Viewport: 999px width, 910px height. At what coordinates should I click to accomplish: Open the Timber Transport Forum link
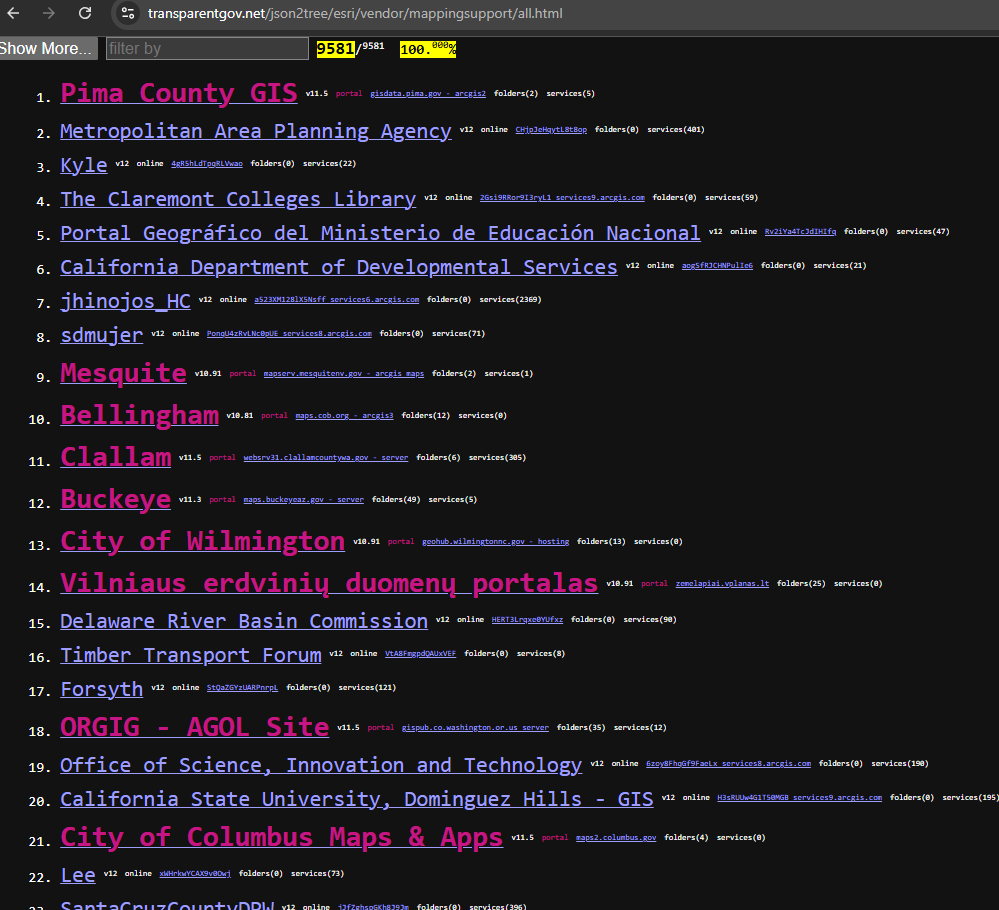[190, 655]
